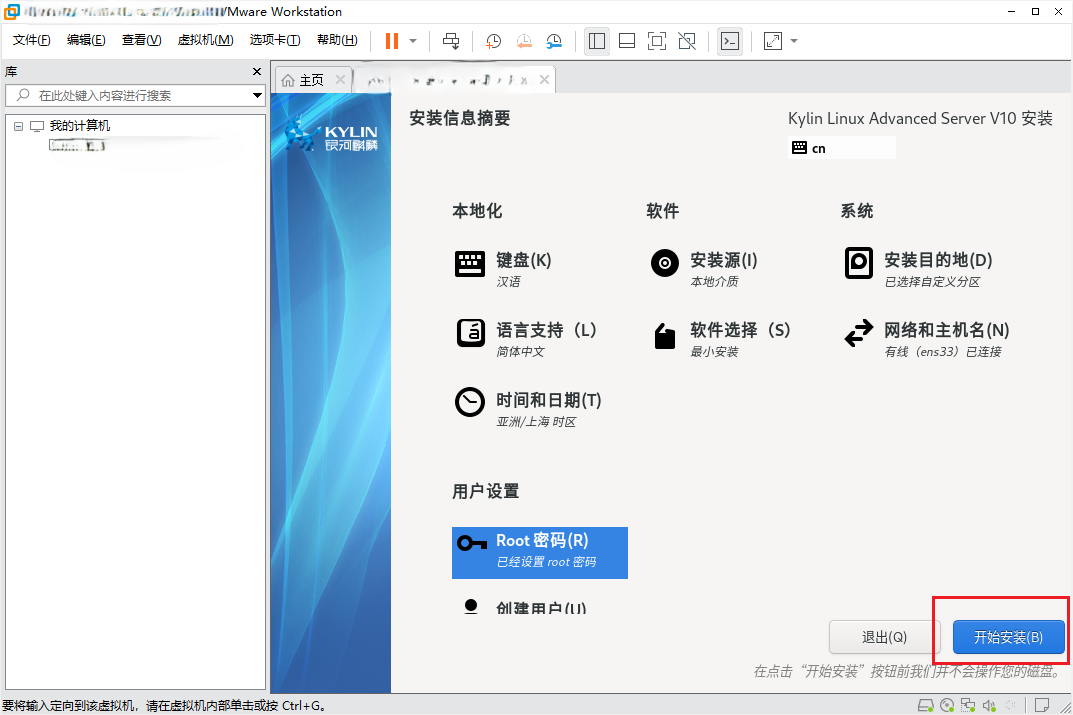The width and height of the screenshot is (1073, 715).
Task: Click the stretch guest display icon
Action: click(x=773, y=41)
